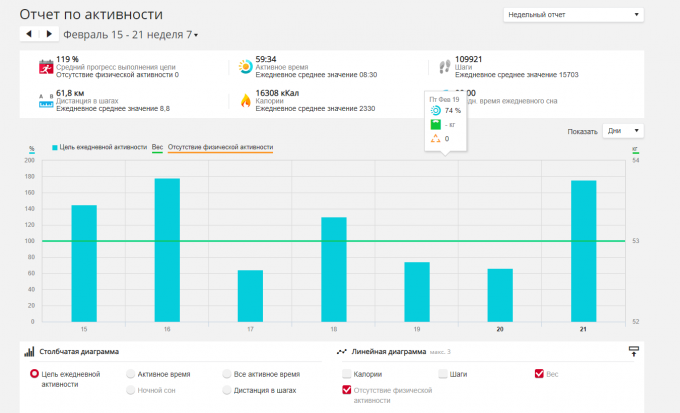Click the distance A-B icon

pyautogui.click(x=45, y=100)
